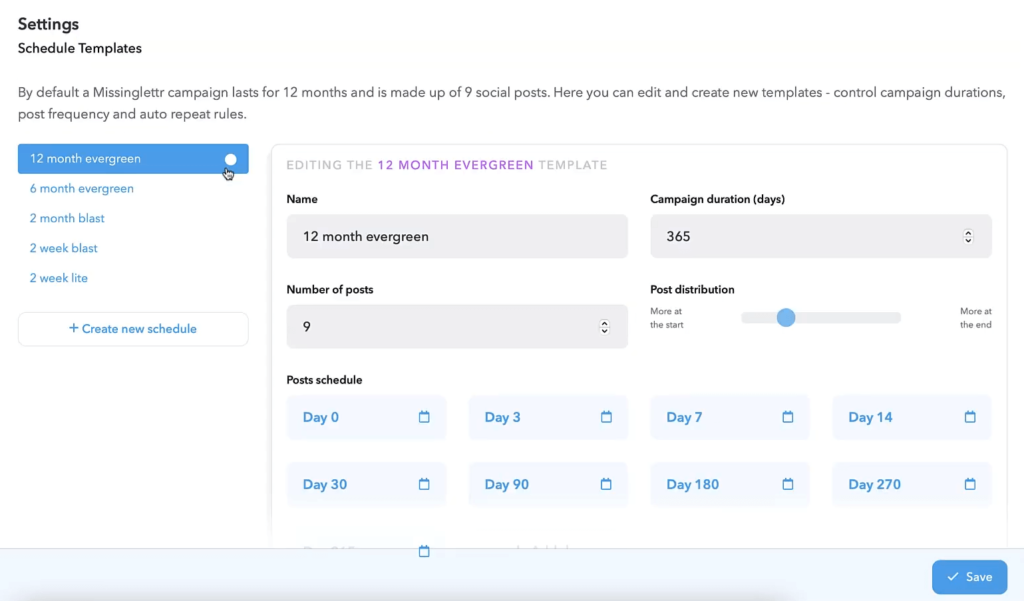
Task: Open the 2 week blast template
Action: tap(63, 248)
